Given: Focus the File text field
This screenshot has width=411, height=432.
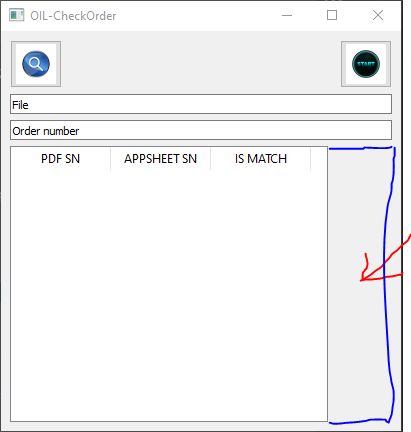Looking at the screenshot, I should click(201, 104).
